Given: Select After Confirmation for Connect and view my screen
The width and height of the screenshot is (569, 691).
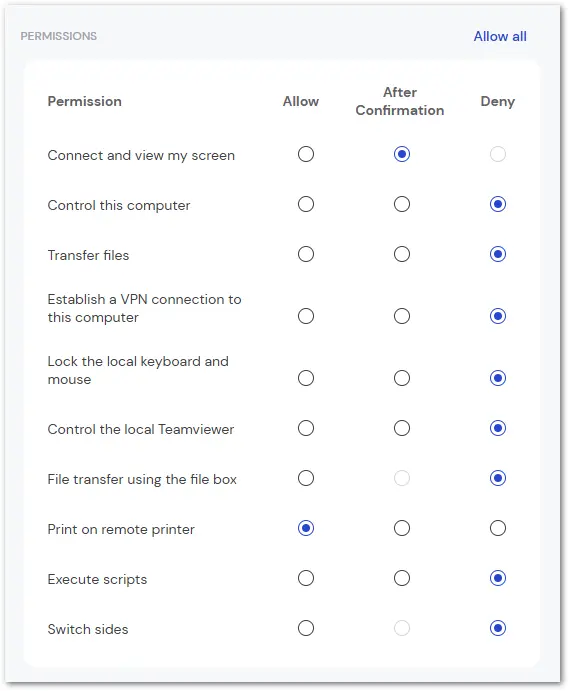Looking at the screenshot, I should coord(402,154).
